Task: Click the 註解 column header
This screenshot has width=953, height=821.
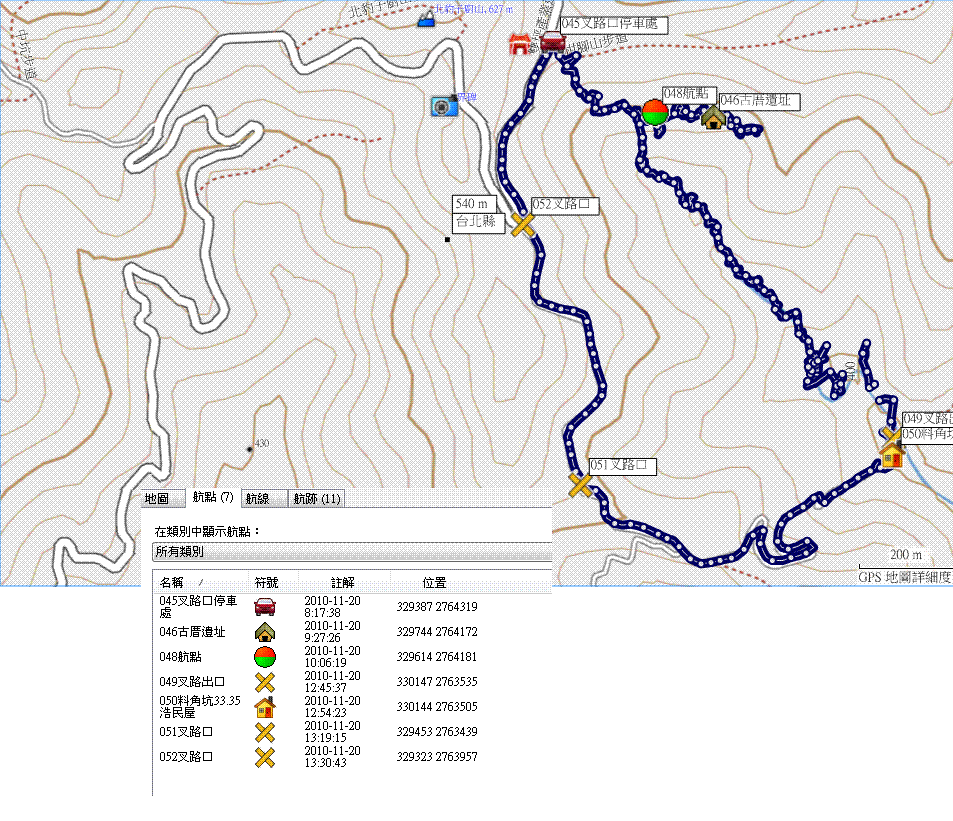Action: pyautogui.click(x=342, y=582)
